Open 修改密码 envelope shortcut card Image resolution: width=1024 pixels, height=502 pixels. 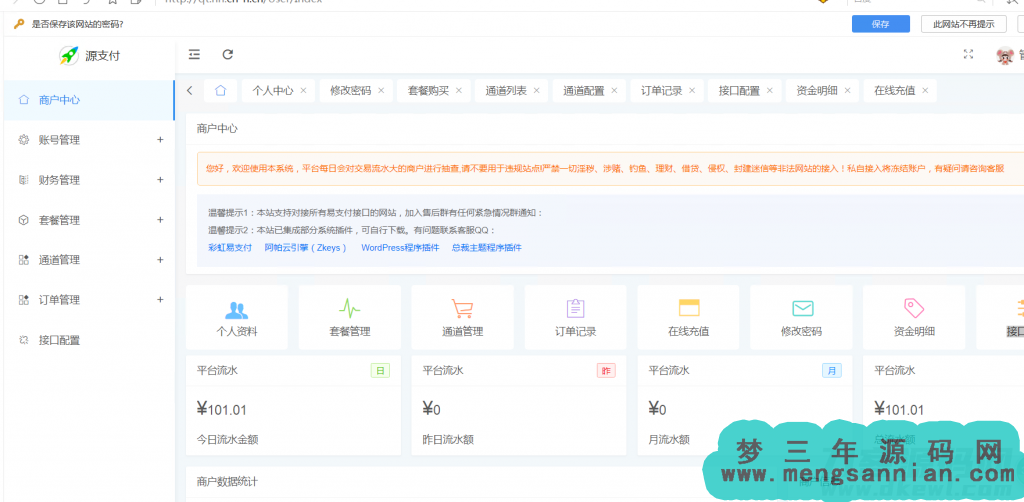tap(801, 317)
